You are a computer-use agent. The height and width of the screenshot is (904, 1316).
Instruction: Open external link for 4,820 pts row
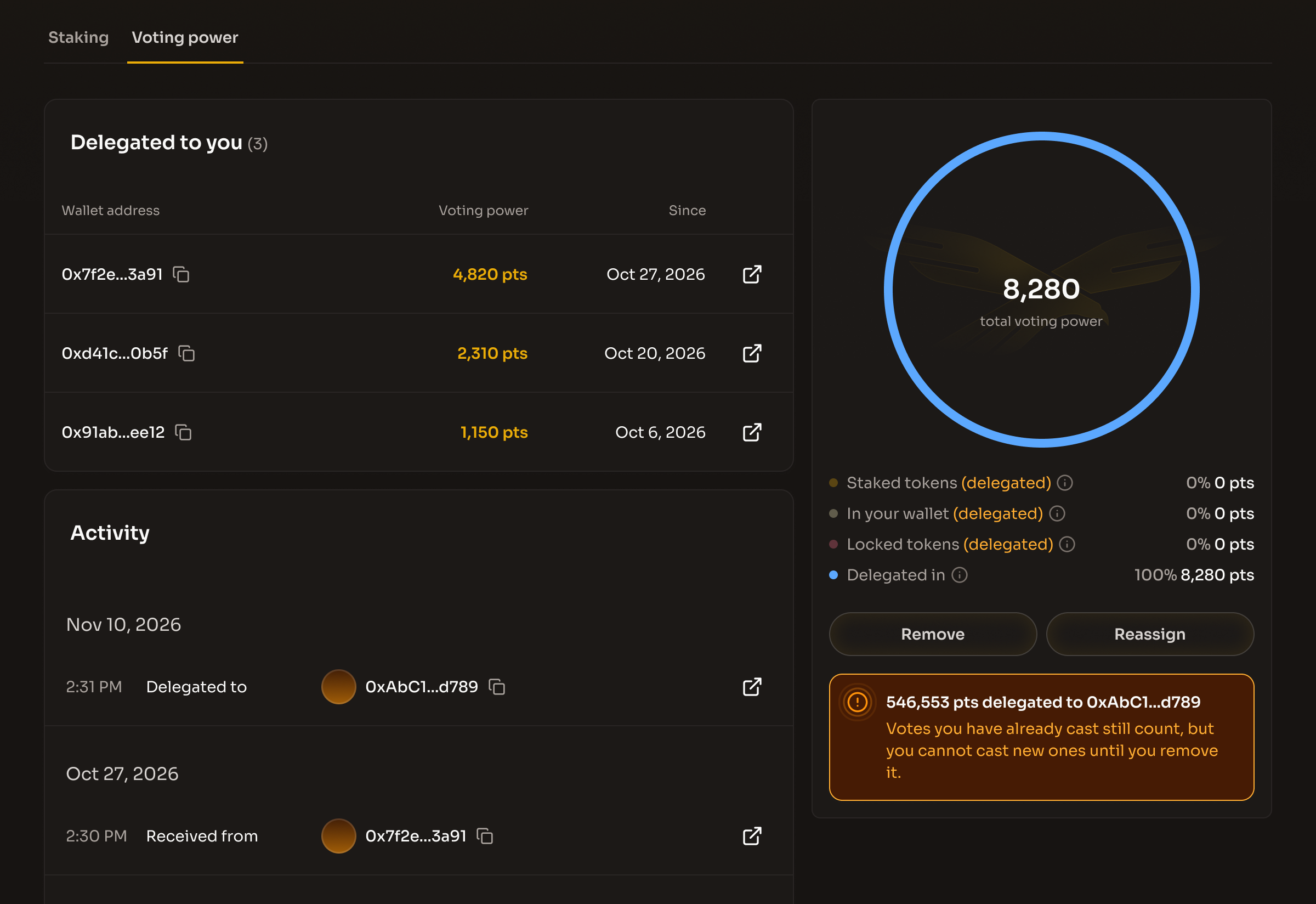(752, 275)
